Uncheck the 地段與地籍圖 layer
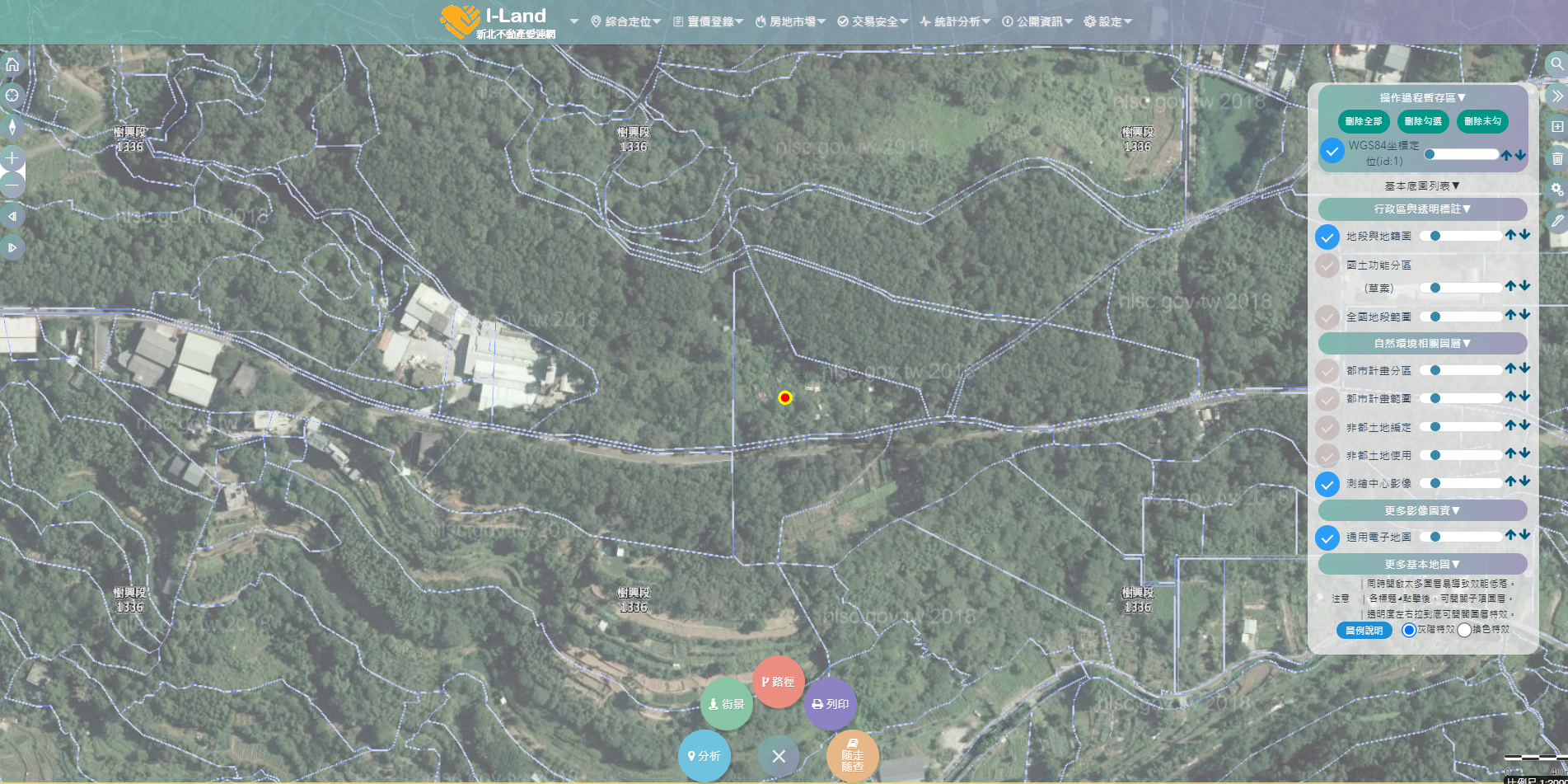 coord(1327,237)
